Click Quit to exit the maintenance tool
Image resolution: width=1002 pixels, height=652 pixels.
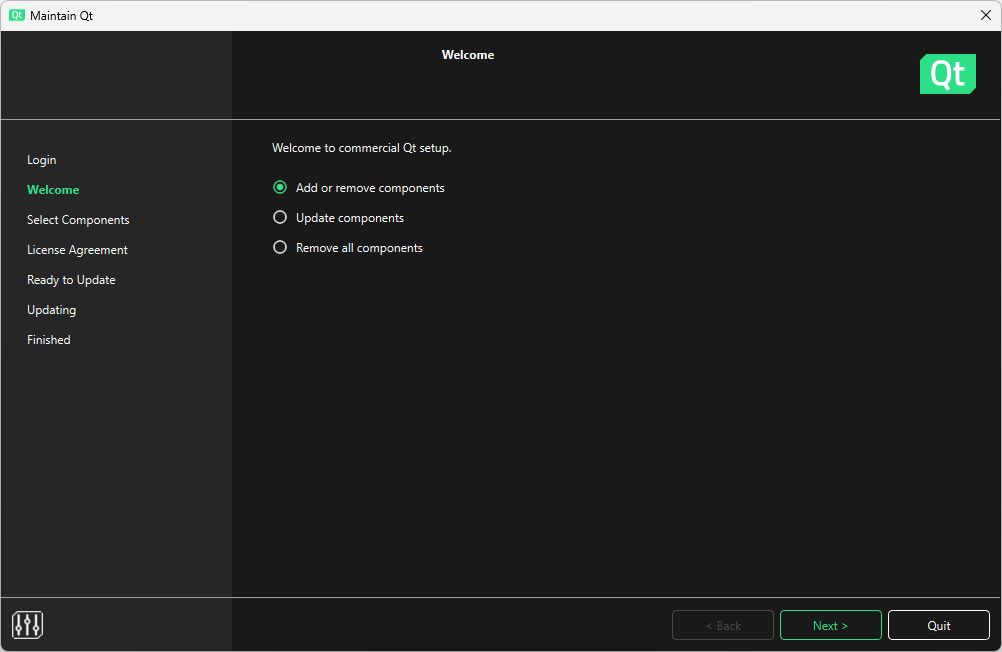click(938, 624)
